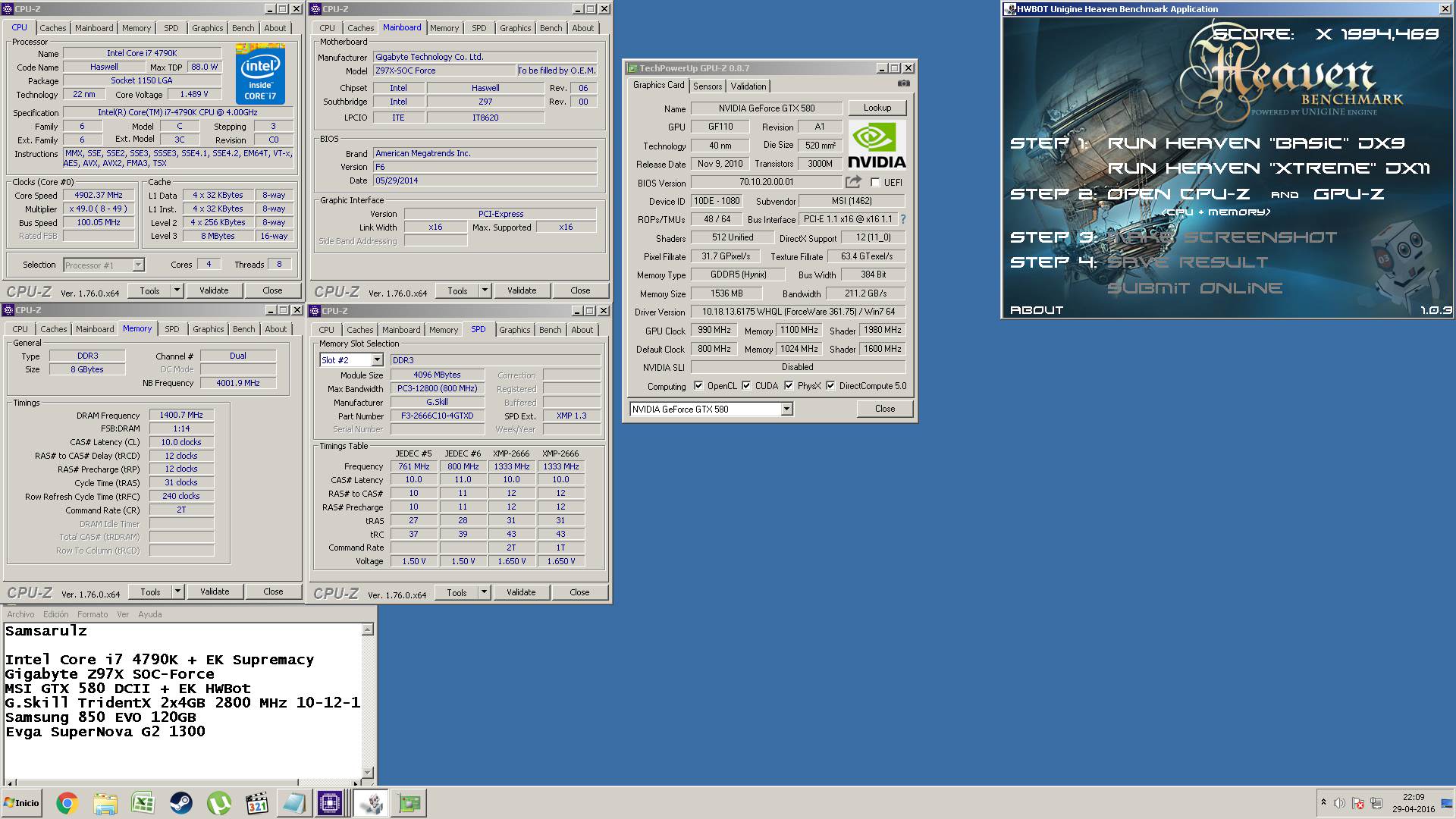Open the volume speaker tray icon
The width and height of the screenshot is (1456, 819).
(1339, 803)
